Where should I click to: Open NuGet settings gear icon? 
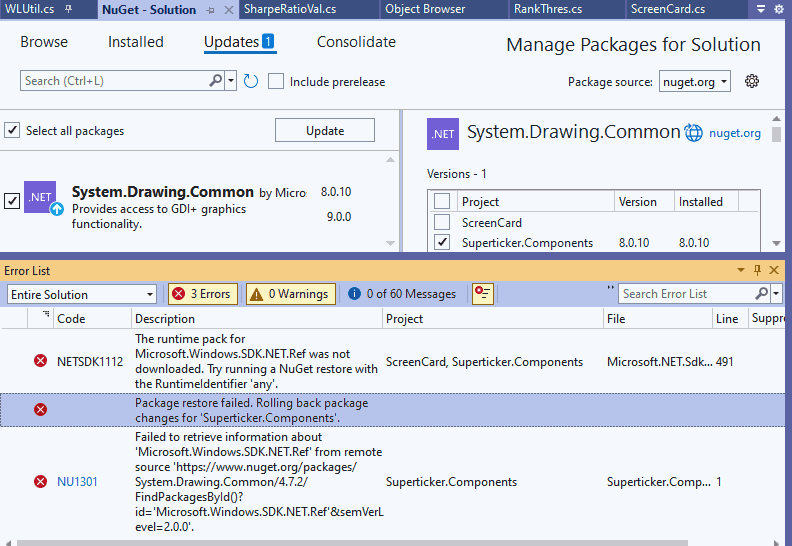(x=752, y=81)
